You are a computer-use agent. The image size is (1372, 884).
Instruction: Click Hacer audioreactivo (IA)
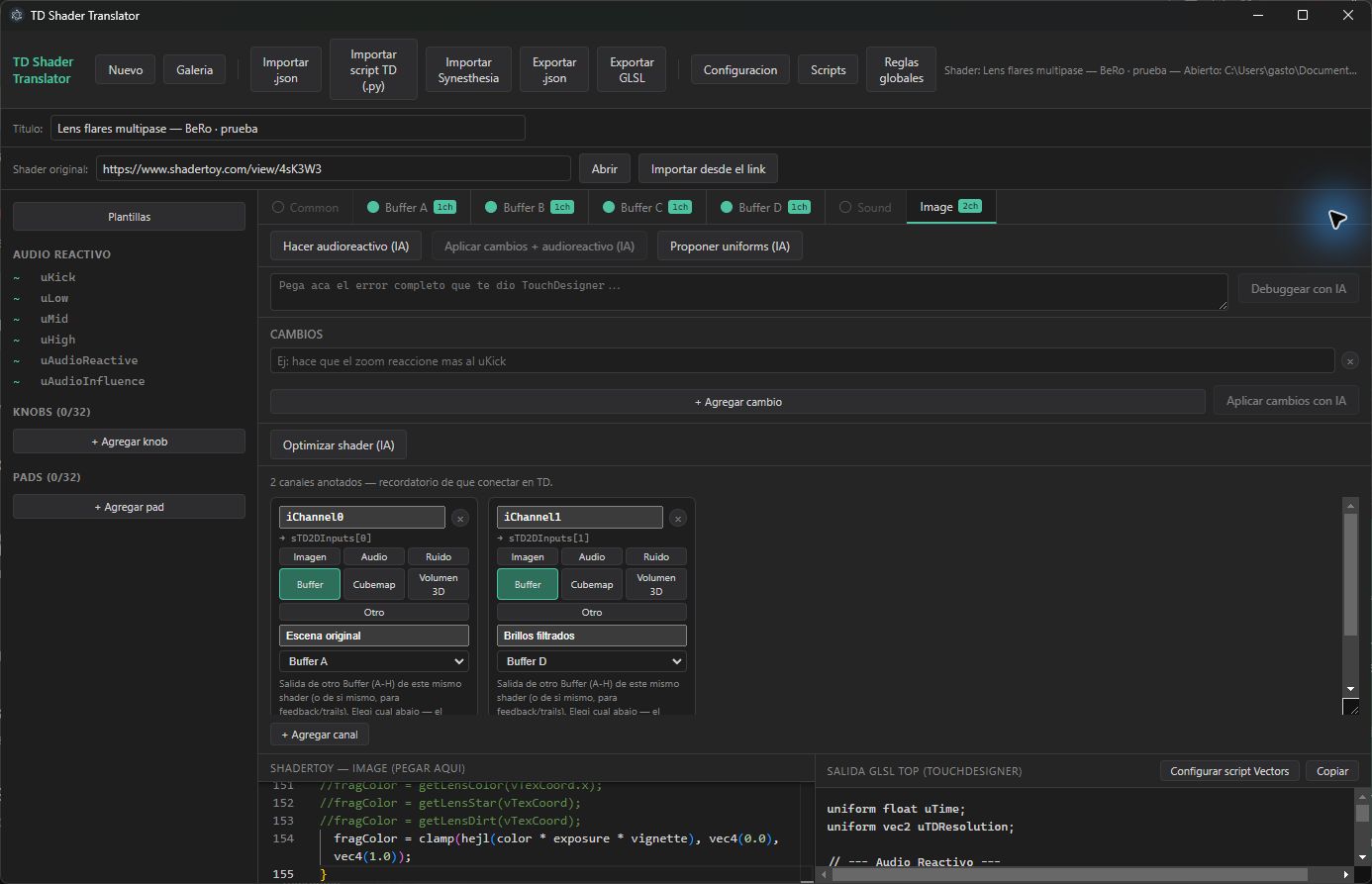345,246
